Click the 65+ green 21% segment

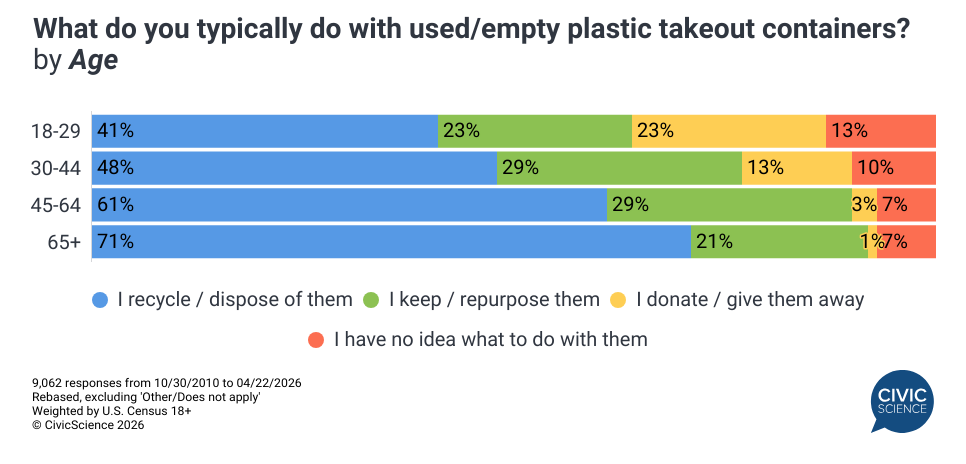pos(779,241)
